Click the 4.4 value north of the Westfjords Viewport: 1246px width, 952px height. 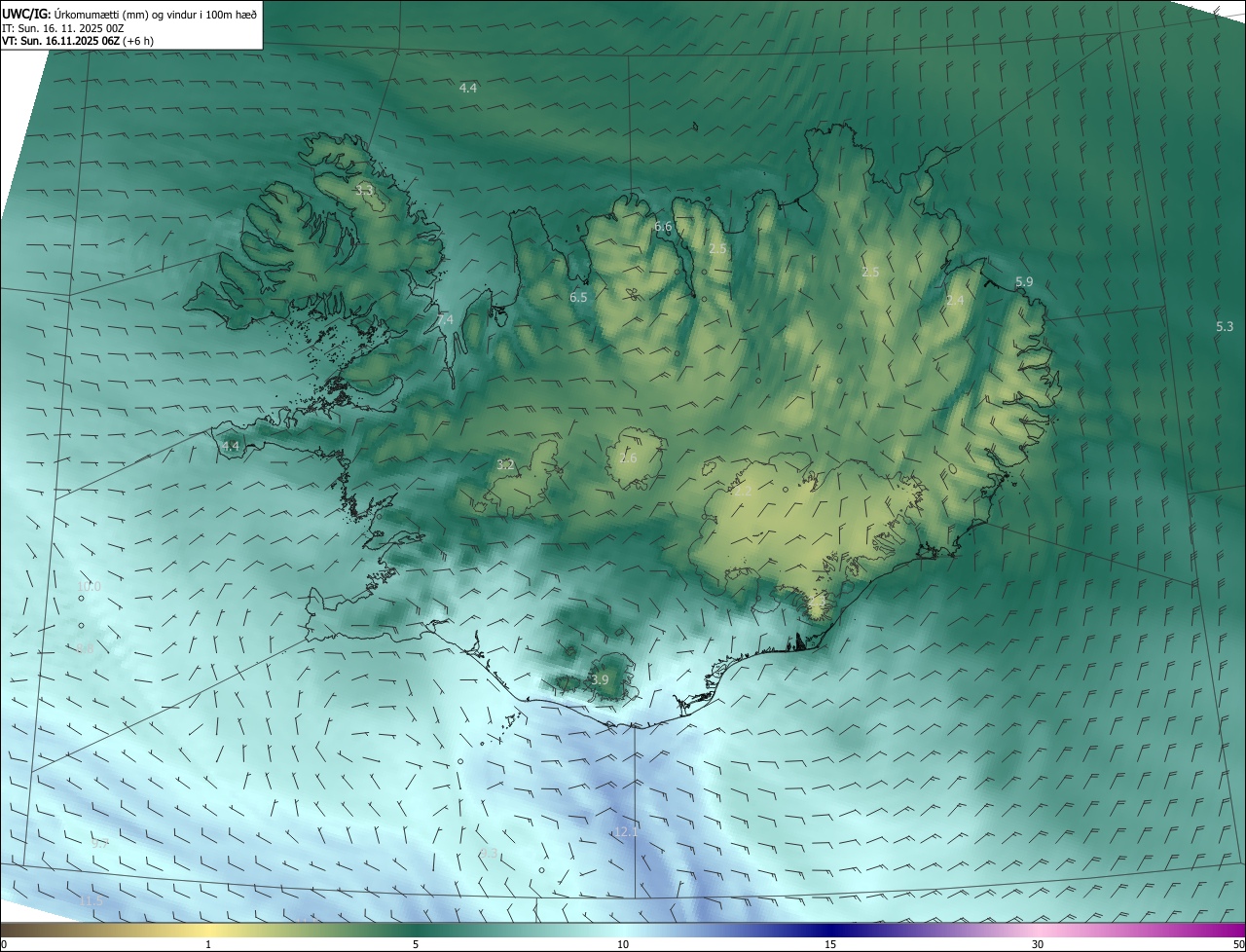[468, 88]
